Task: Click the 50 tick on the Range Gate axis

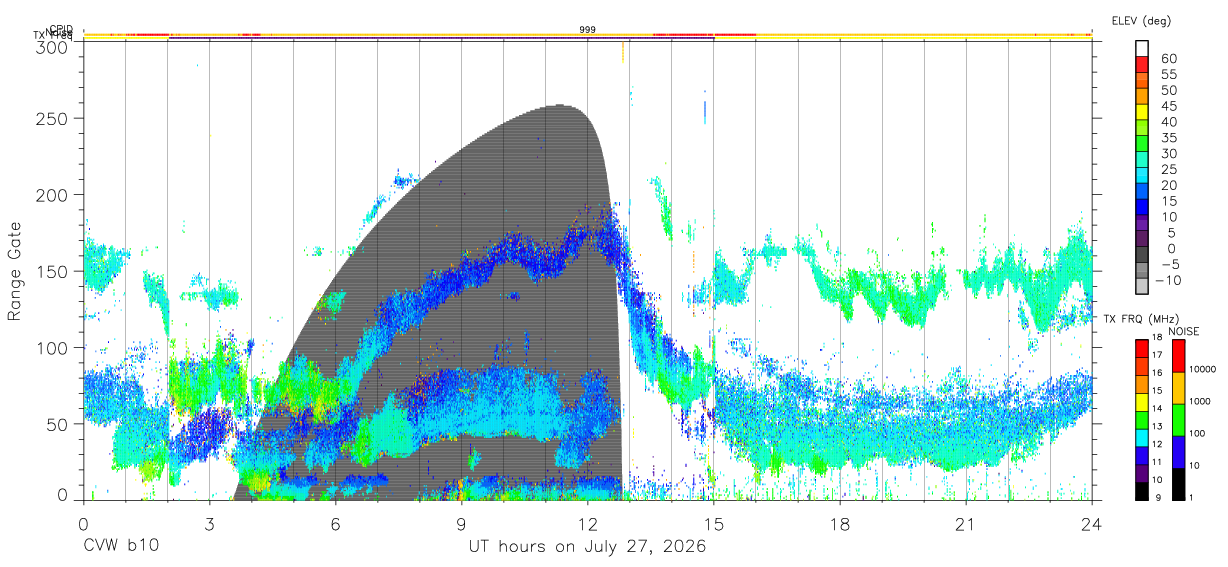Action: click(x=55, y=424)
